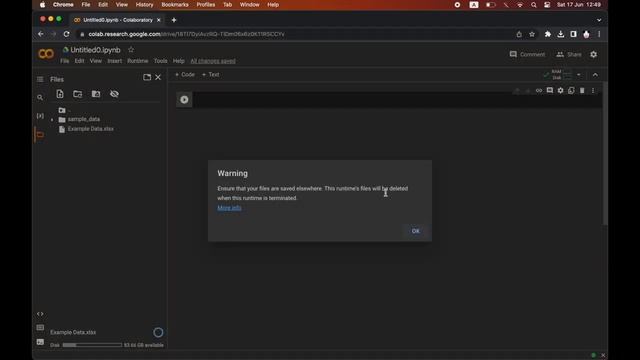Close the Files side panel

click(x=158, y=77)
